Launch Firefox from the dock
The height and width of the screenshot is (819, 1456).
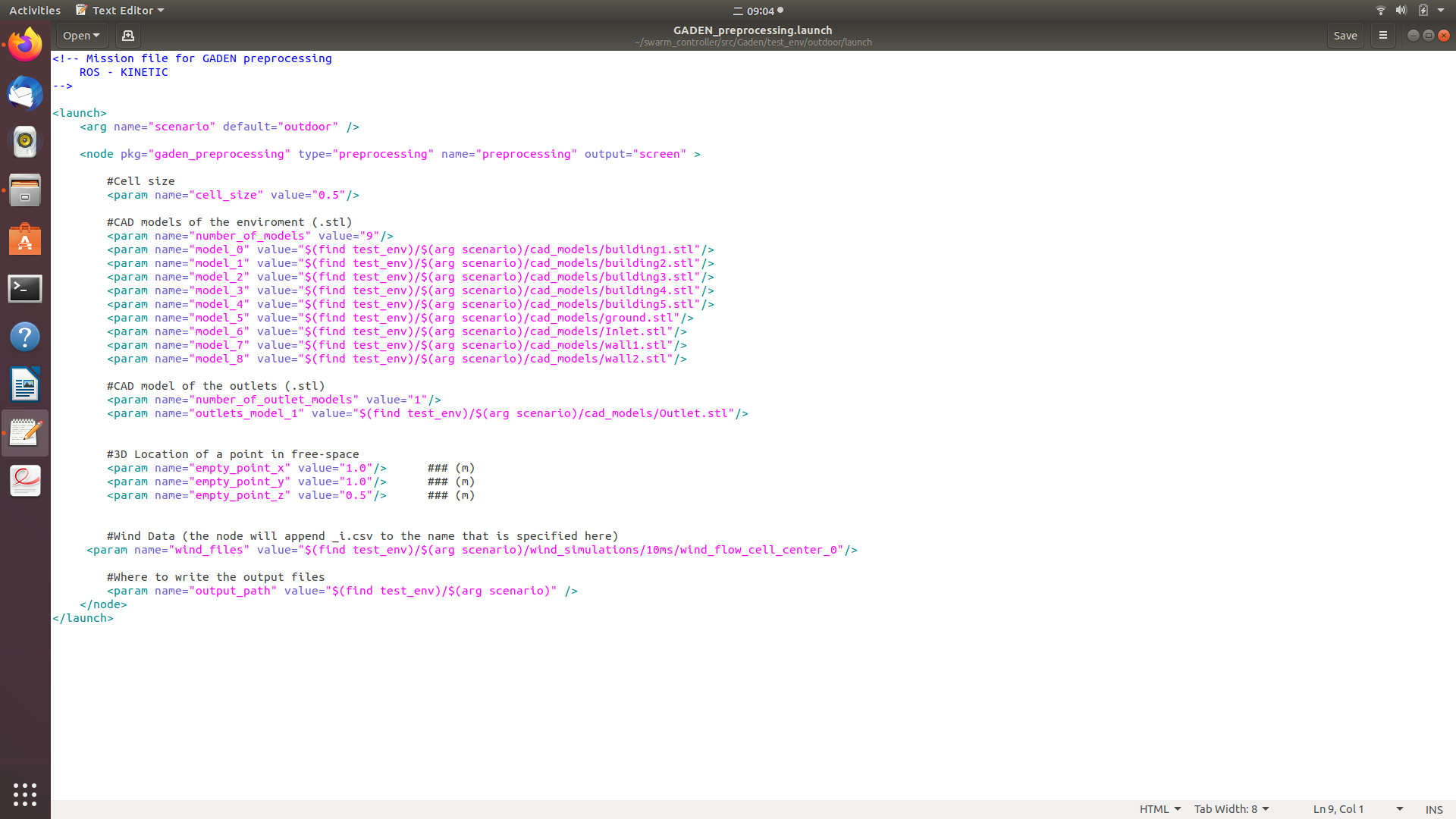point(25,44)
